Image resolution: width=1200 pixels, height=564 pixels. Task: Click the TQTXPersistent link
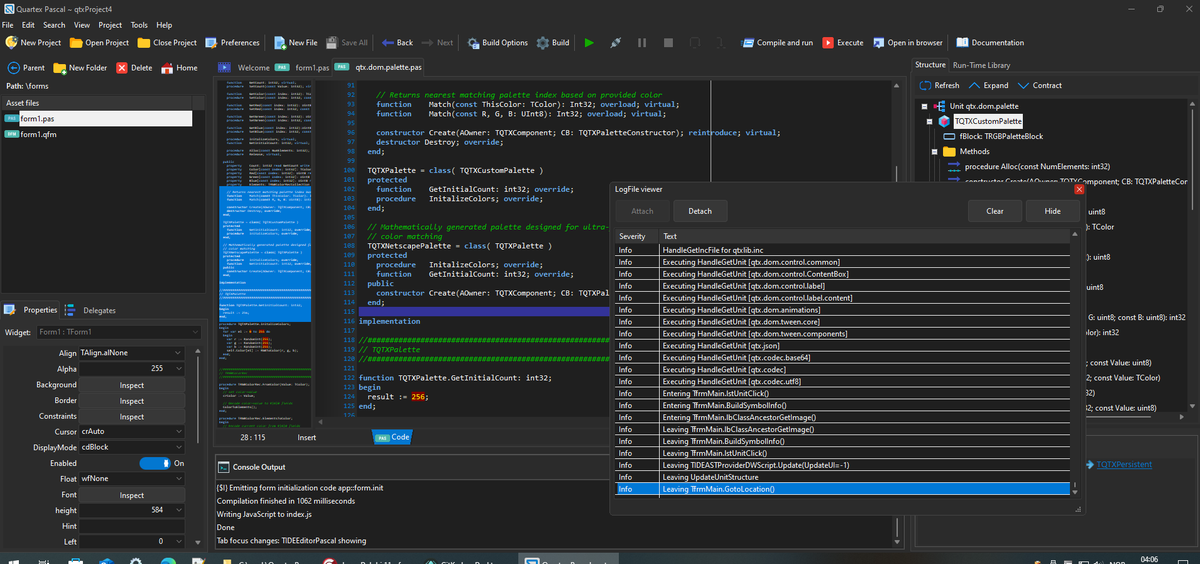click(x=1124, y=464)
